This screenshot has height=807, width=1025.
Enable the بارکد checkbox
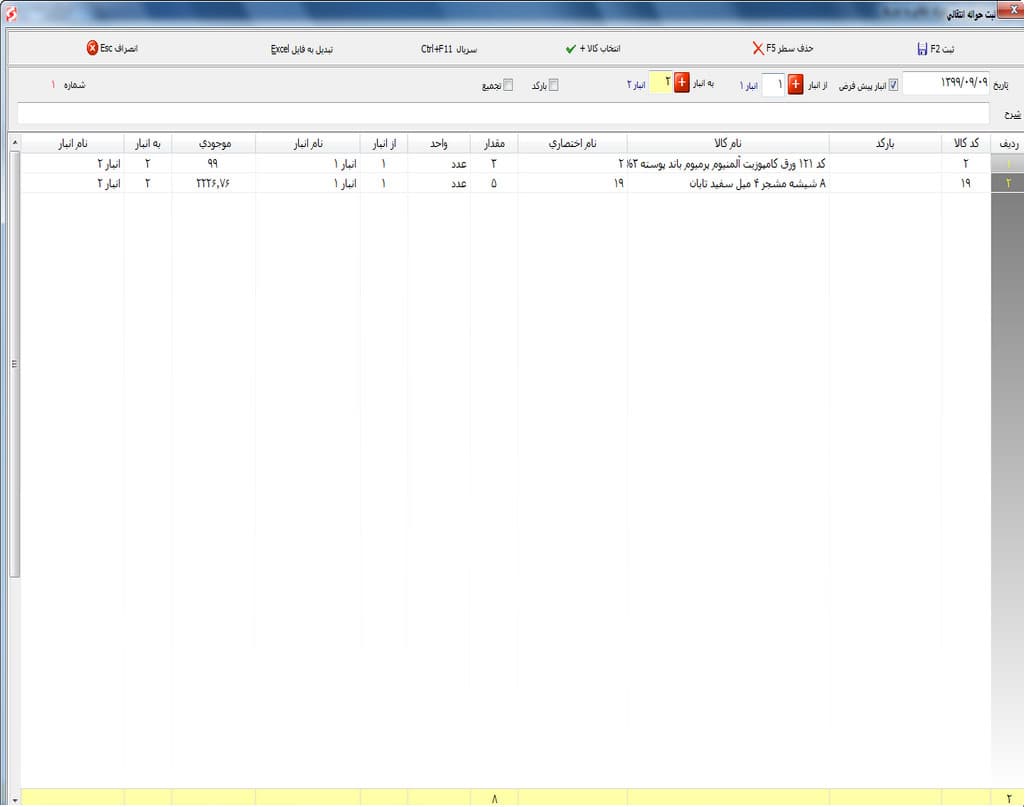[553, 85]
